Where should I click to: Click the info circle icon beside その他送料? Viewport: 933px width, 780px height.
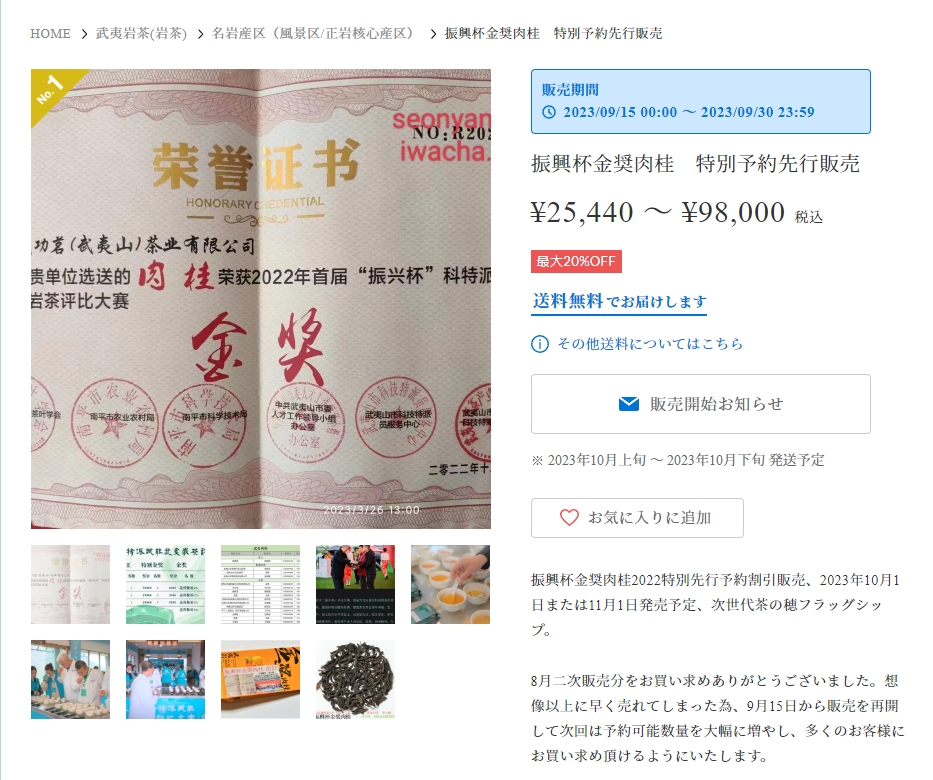[x=539, y=344]
